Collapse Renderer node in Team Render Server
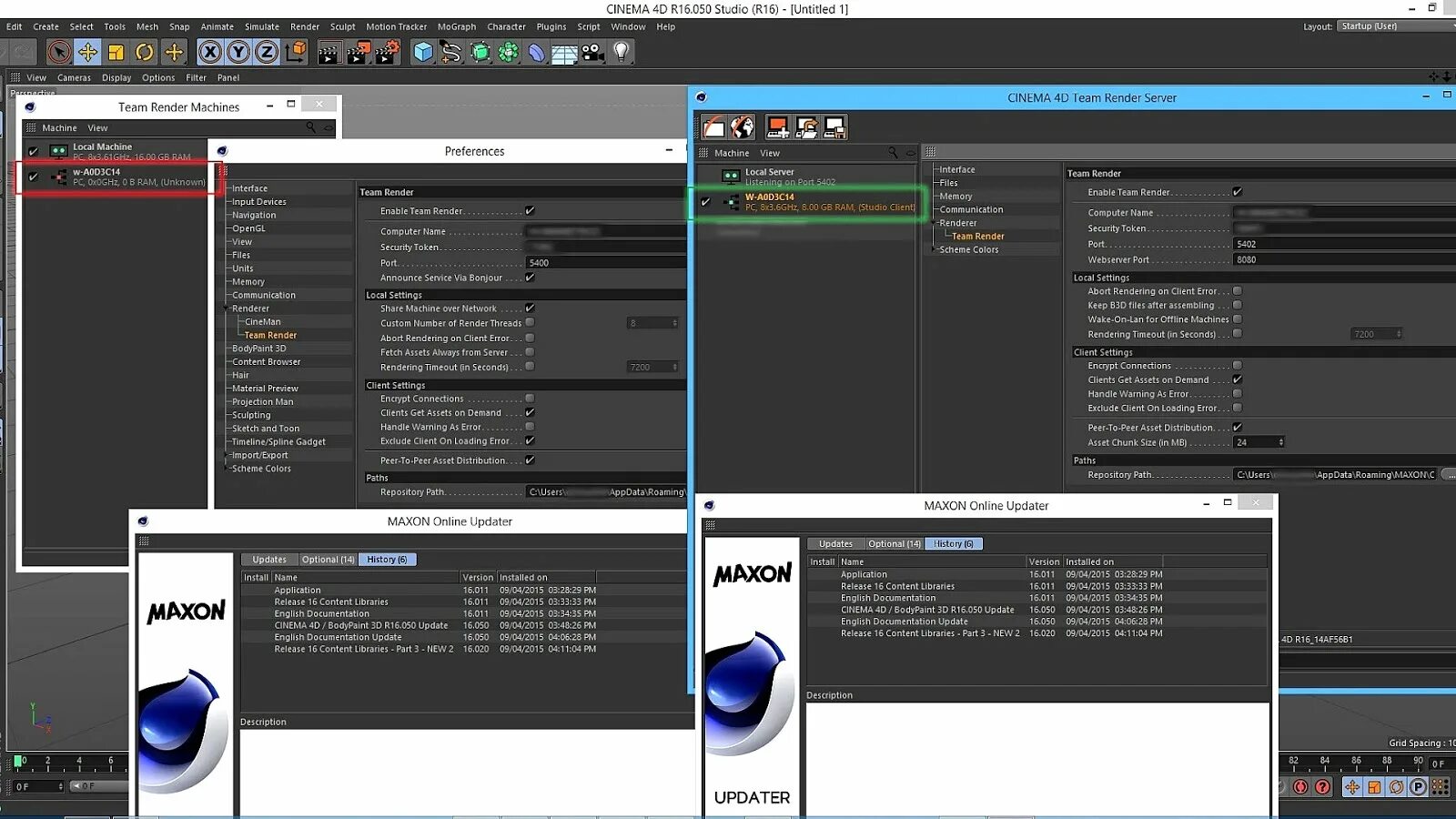The height and width of the screenshot is (819, 1456). [x=935, y=223]
